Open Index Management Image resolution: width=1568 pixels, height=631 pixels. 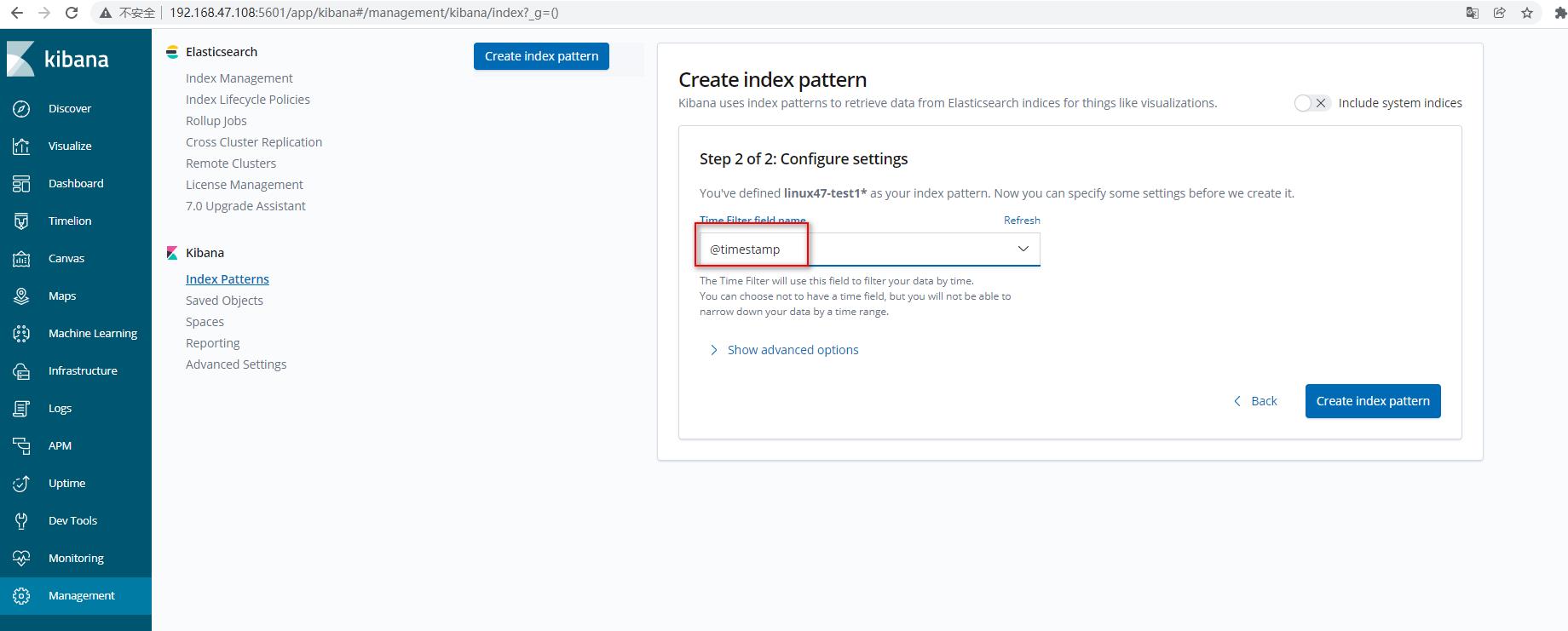(x=239, y=78)
